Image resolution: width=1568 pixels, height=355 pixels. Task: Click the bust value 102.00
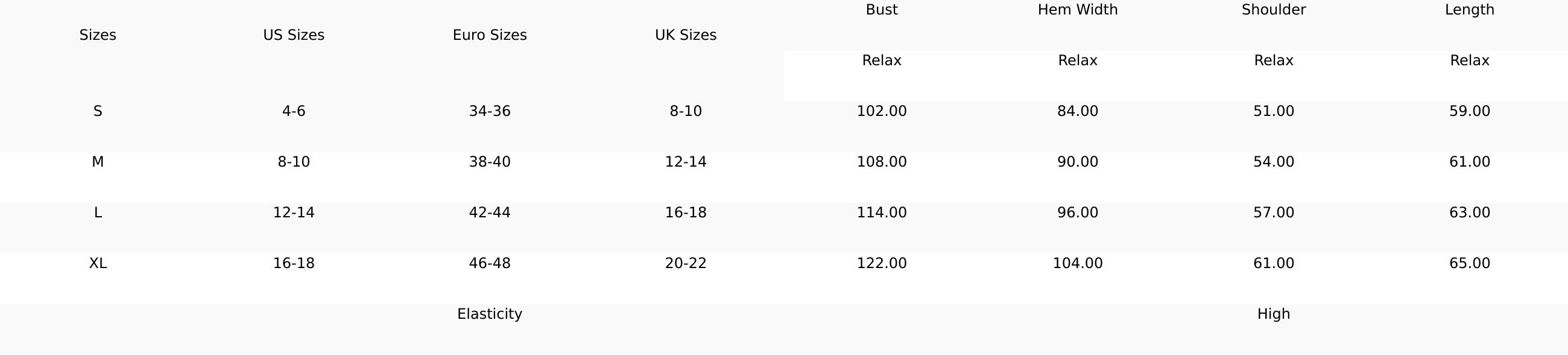tap(881, 112)
